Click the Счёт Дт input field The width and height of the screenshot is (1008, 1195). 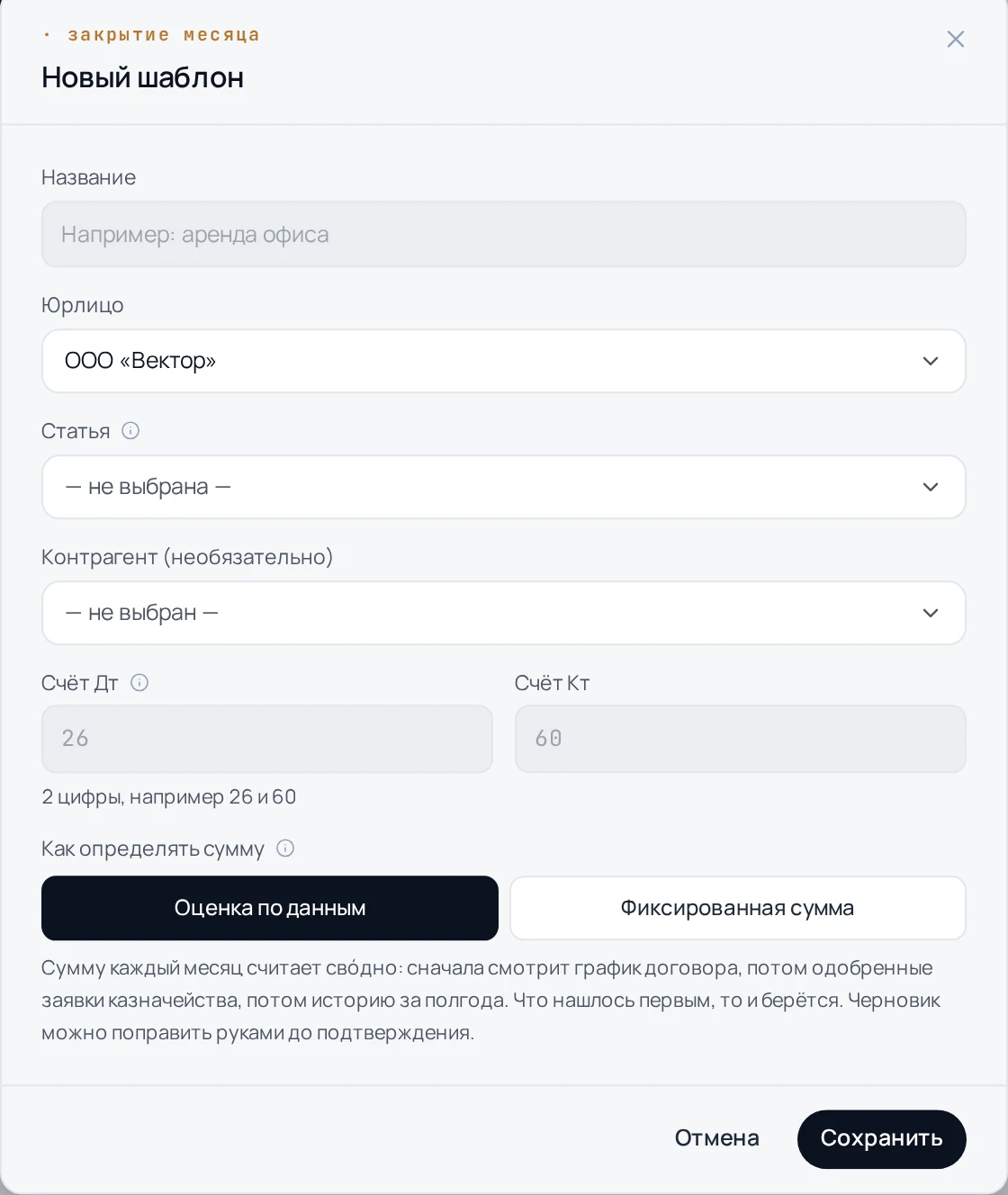point(267,739)
